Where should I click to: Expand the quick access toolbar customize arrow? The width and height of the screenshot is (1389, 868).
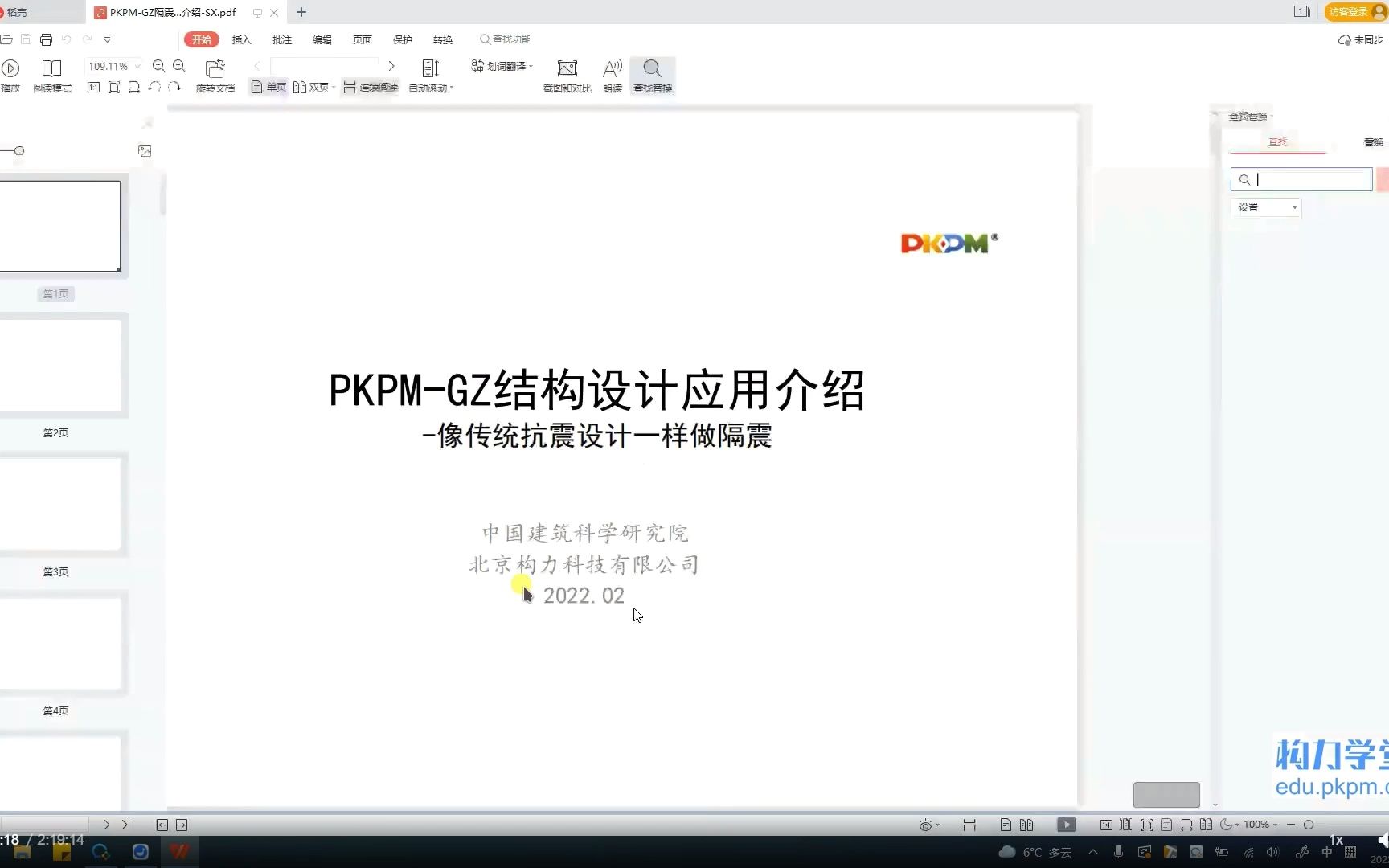(107, 39)
